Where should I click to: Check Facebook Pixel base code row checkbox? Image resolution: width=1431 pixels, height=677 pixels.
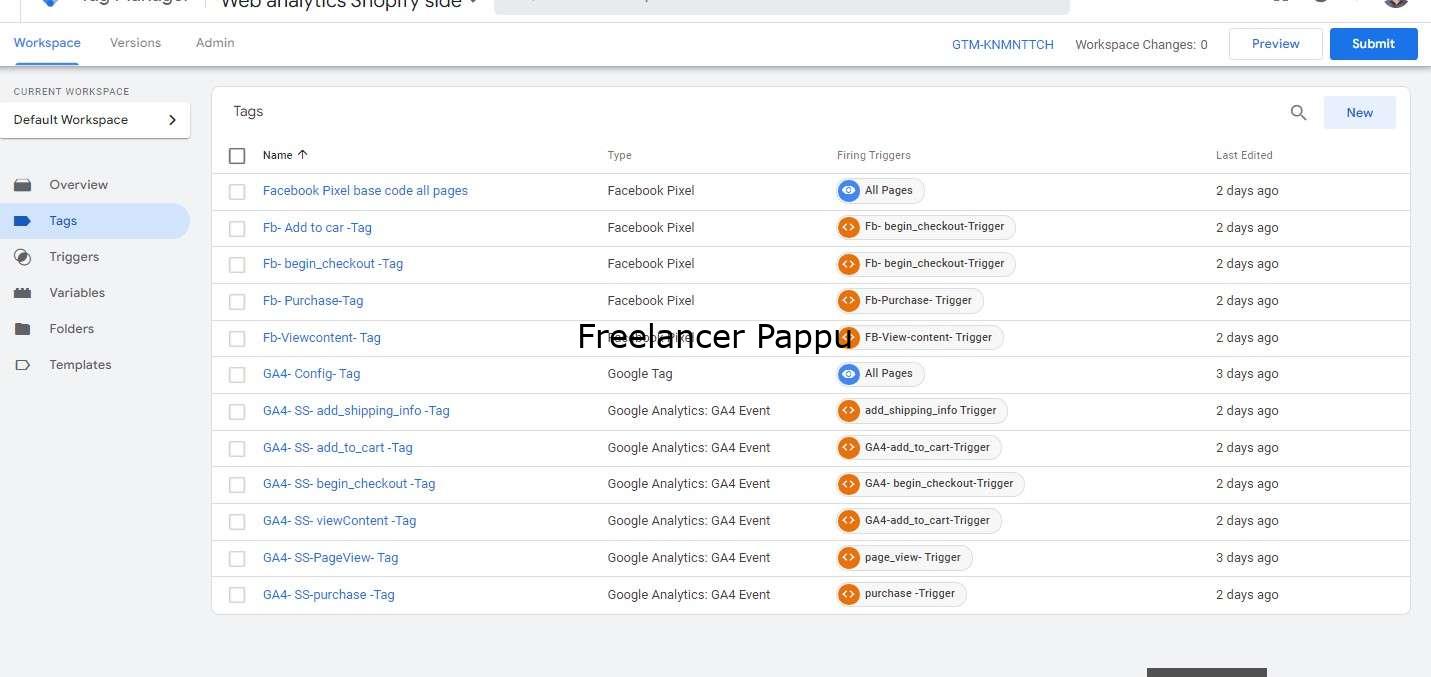[237, 192]
